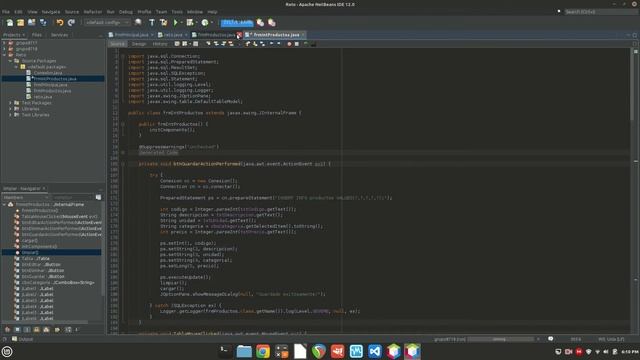Open the Window menu
The width and height of the screenshot is (640, 360).
(x=195, y=12)
